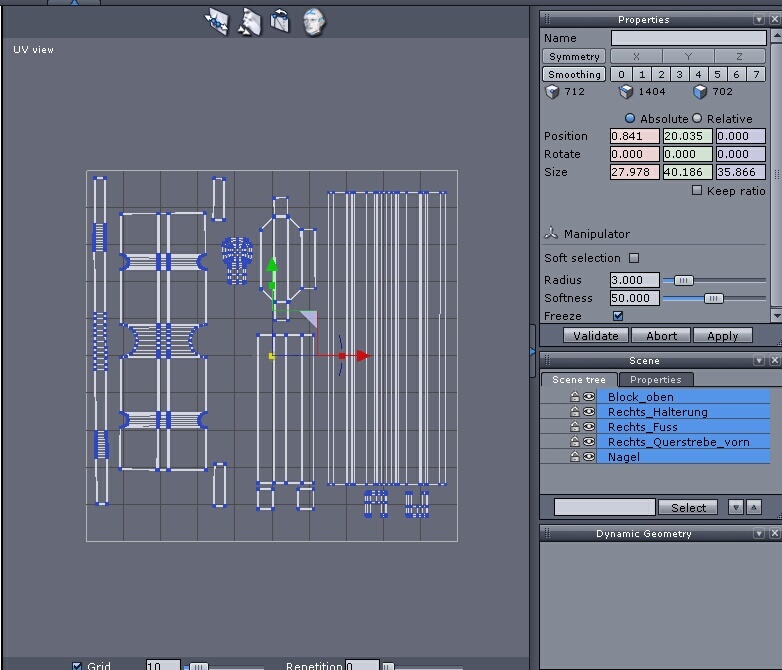
Task: Click the second UV toolbar icon with face plane
Action: 249,22
